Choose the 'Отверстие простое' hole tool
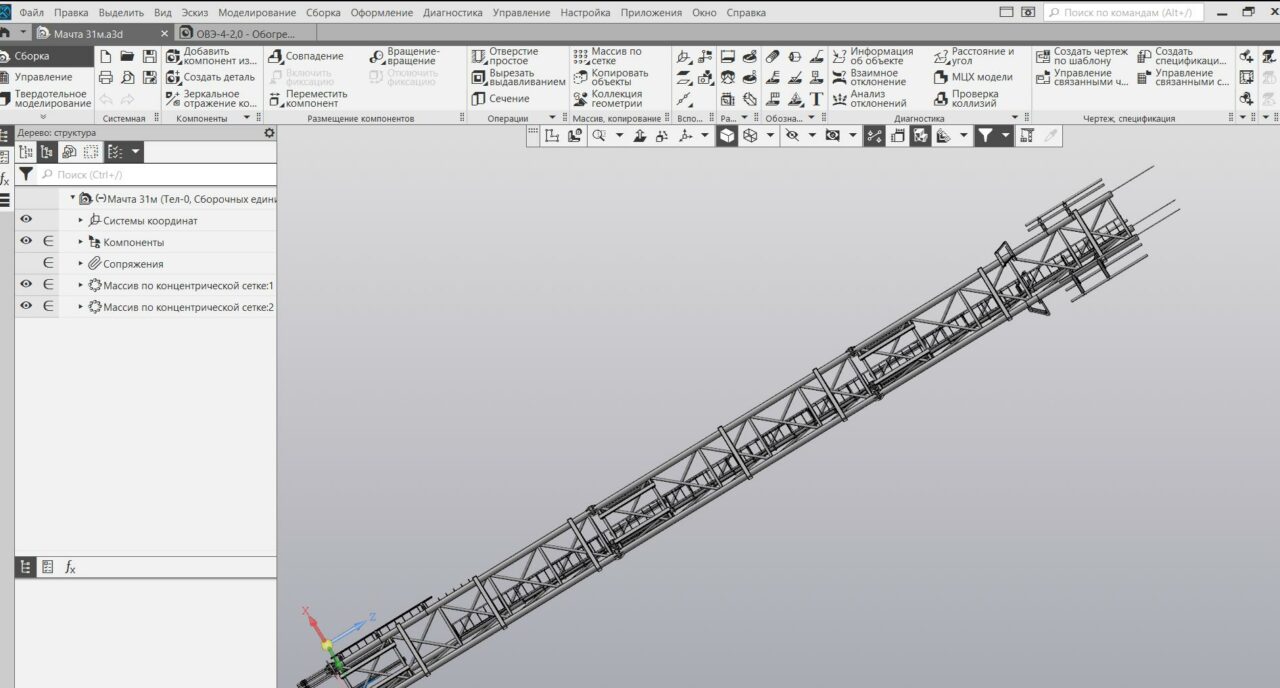1280x688 pixels. point(479,56)
